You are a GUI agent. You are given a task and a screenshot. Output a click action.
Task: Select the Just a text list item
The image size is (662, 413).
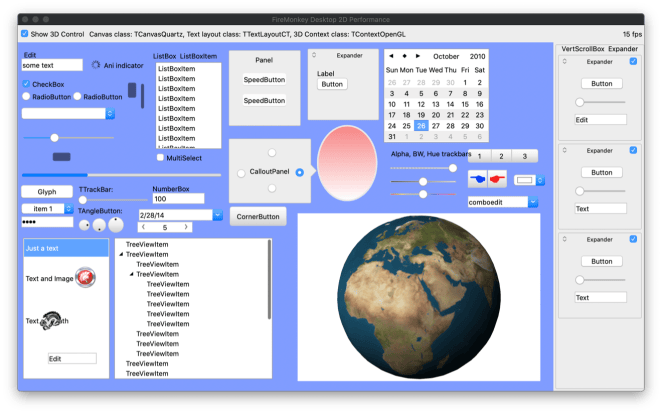pos(66,248)
